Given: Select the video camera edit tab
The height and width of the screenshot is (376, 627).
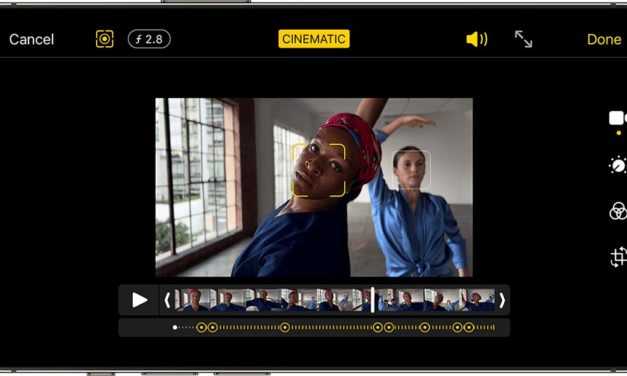Looking at the screenshot, I should coord(618,118).
